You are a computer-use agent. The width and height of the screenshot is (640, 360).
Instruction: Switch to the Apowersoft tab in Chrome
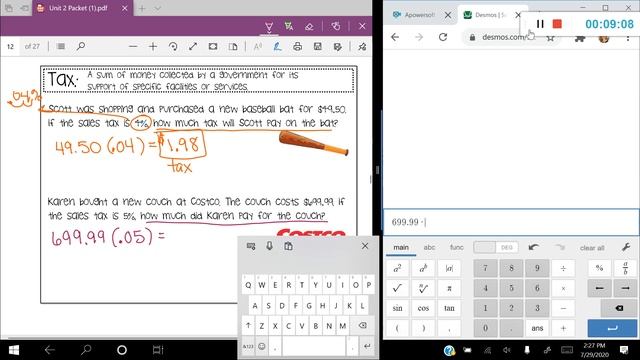click(420, 15)
